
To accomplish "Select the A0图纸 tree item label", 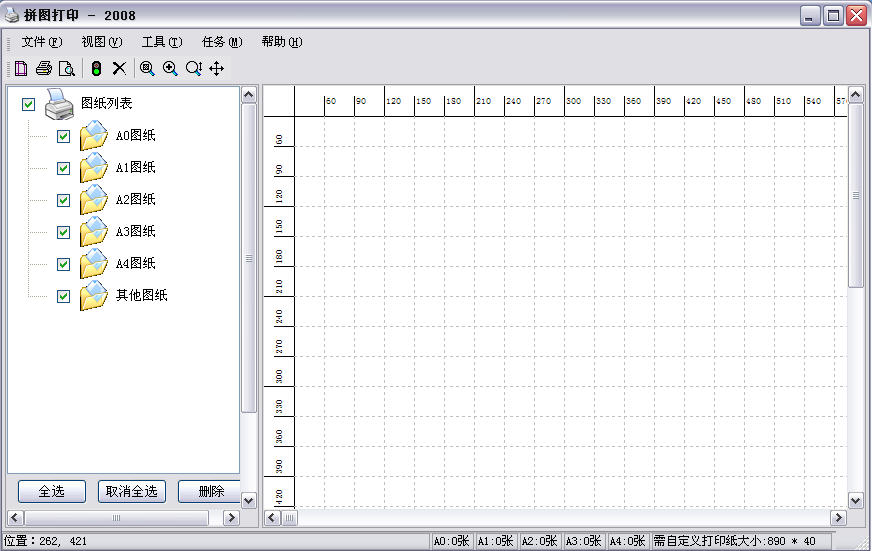I will [x=135, y=136].
